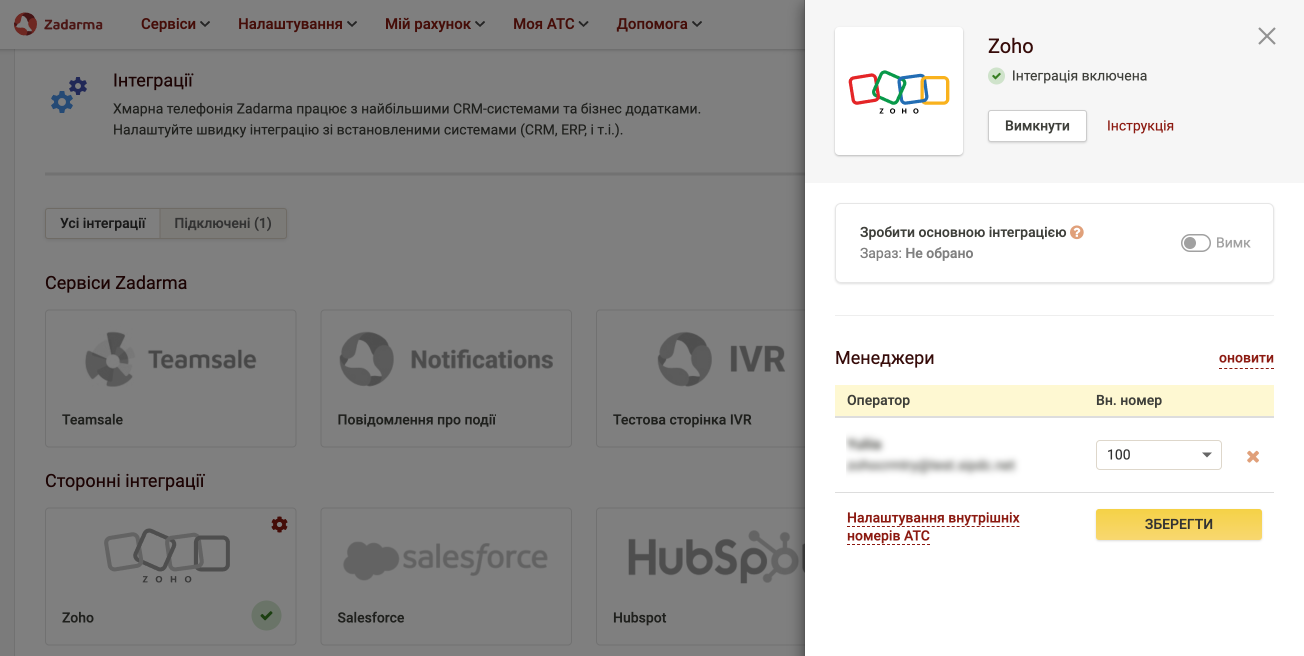
Task: Expand the Мій рахунок menu
Action: [435, 24]
